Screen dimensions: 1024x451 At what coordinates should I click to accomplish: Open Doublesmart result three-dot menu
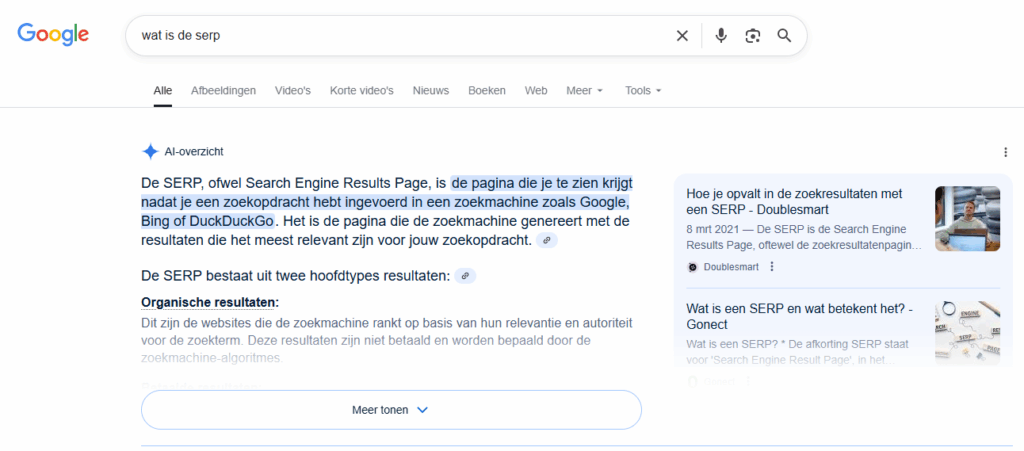tap(772, 266)
